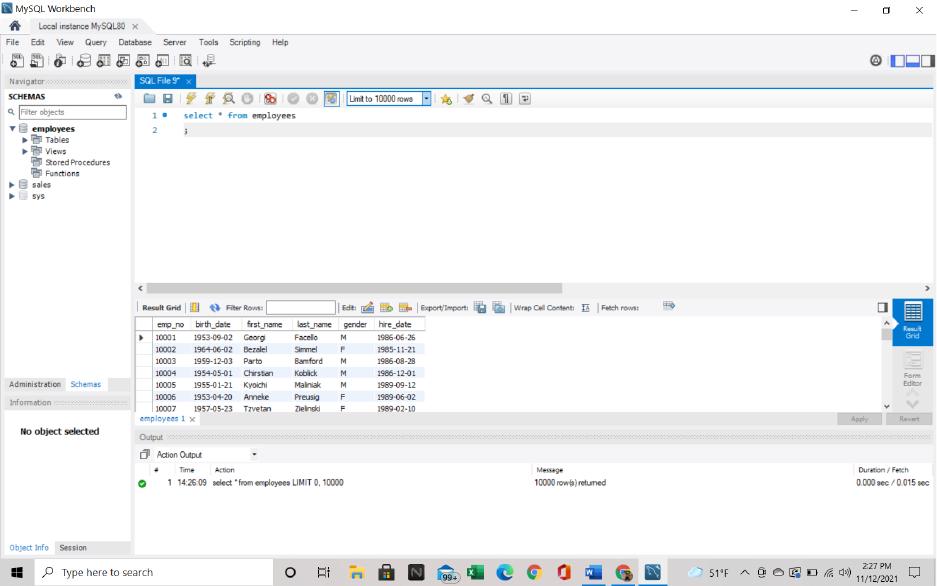Image resolution: width=937 pixels, height=586 pixels.
Task: Run EXPLAIN on the current statement
Action: (x=228, y=99)
